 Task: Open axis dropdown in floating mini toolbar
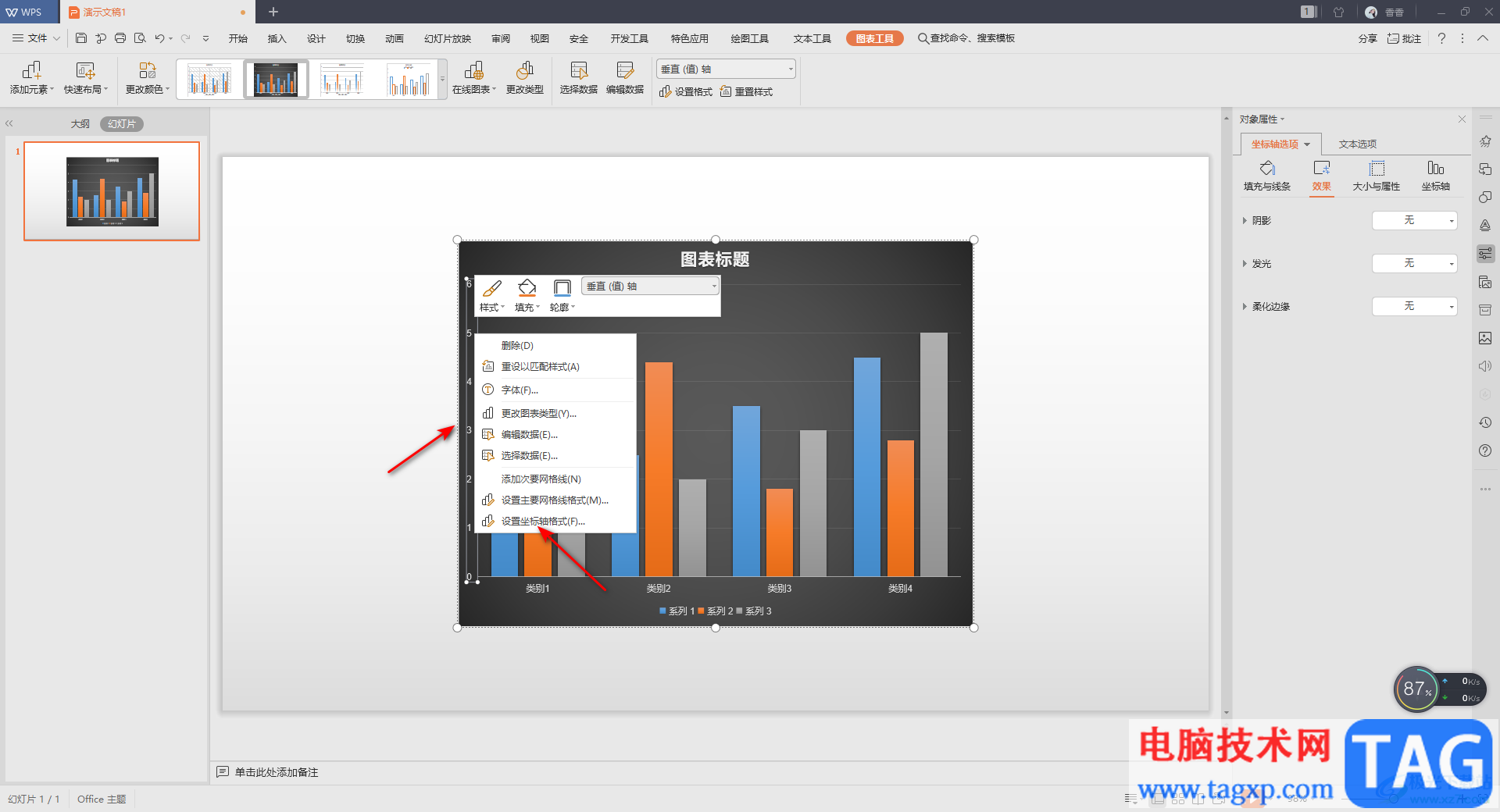(650, 287)
